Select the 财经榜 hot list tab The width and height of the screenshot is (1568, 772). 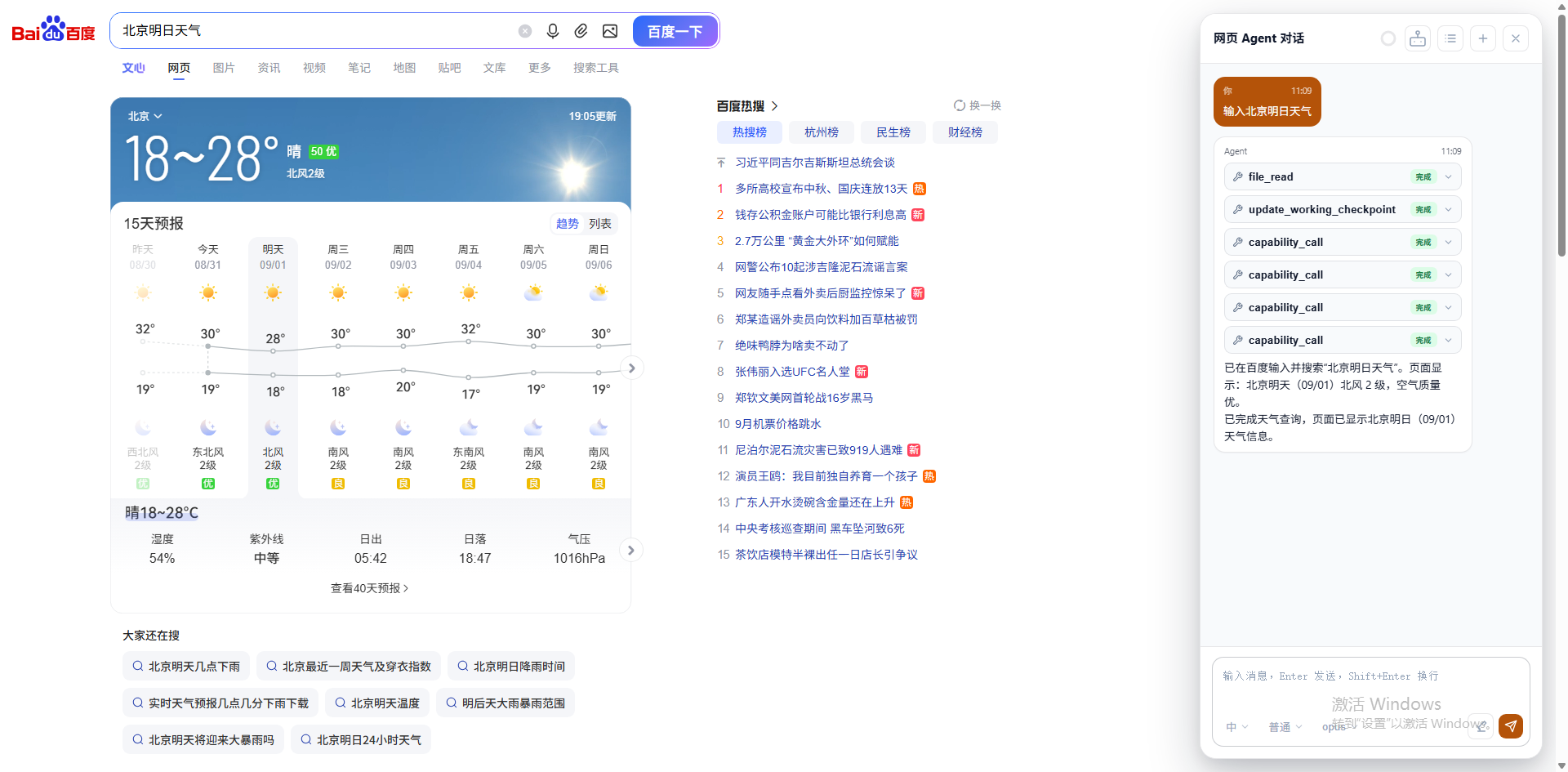(965, 132)
